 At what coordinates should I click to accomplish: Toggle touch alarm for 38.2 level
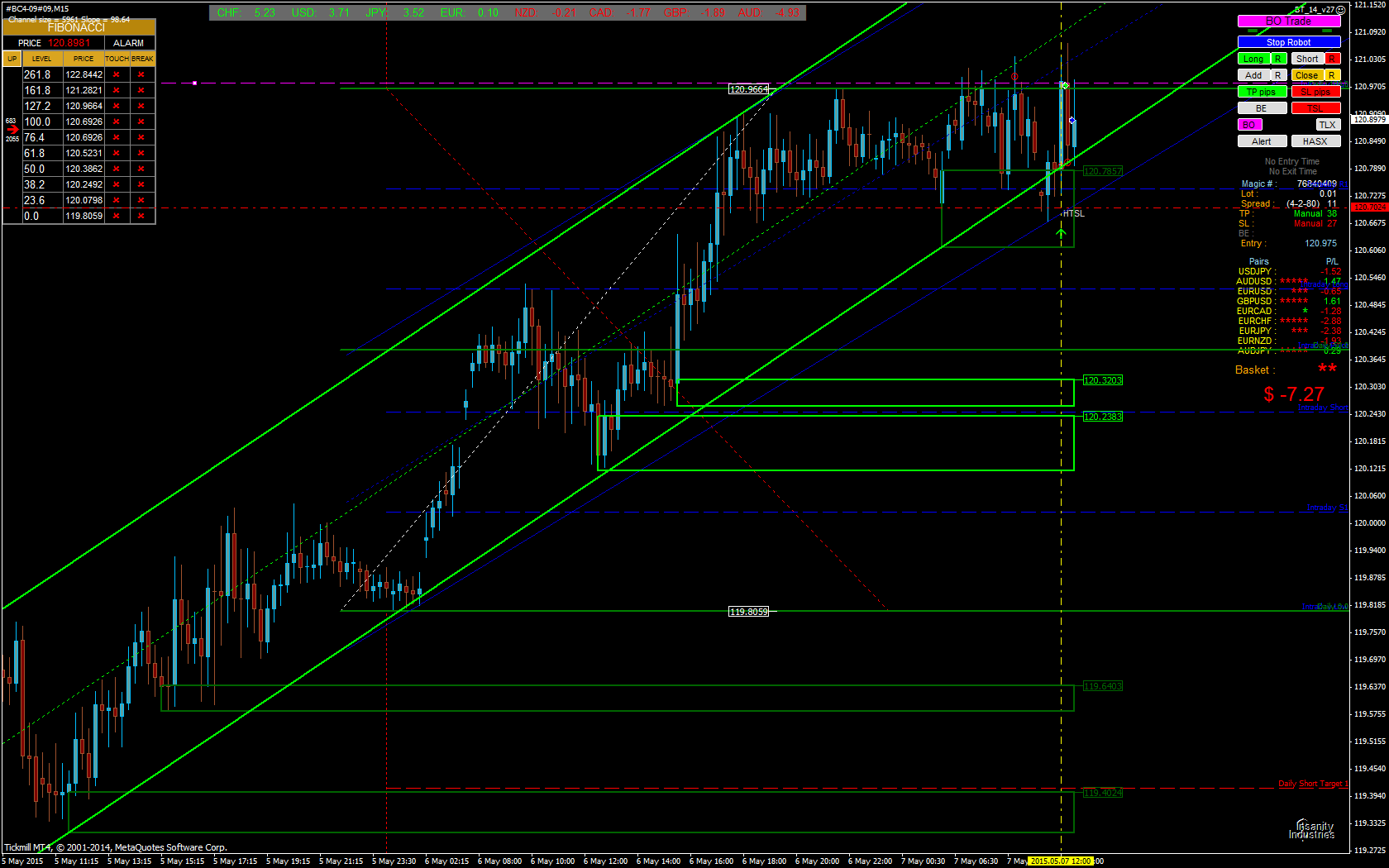coord(117,184)
